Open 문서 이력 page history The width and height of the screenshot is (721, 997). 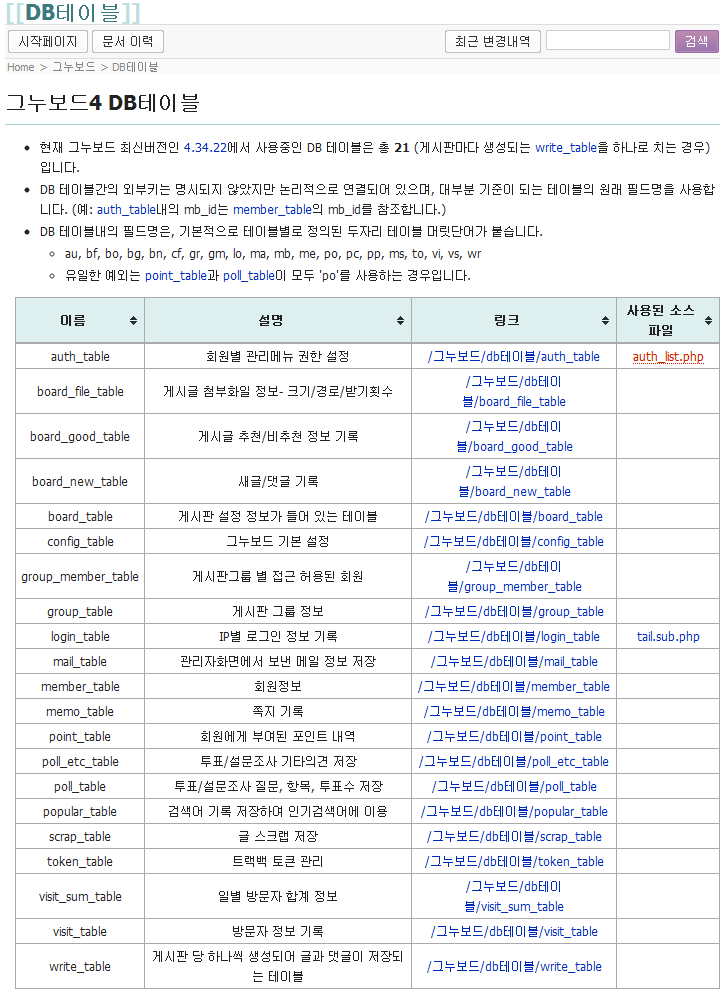coord(128,42)
